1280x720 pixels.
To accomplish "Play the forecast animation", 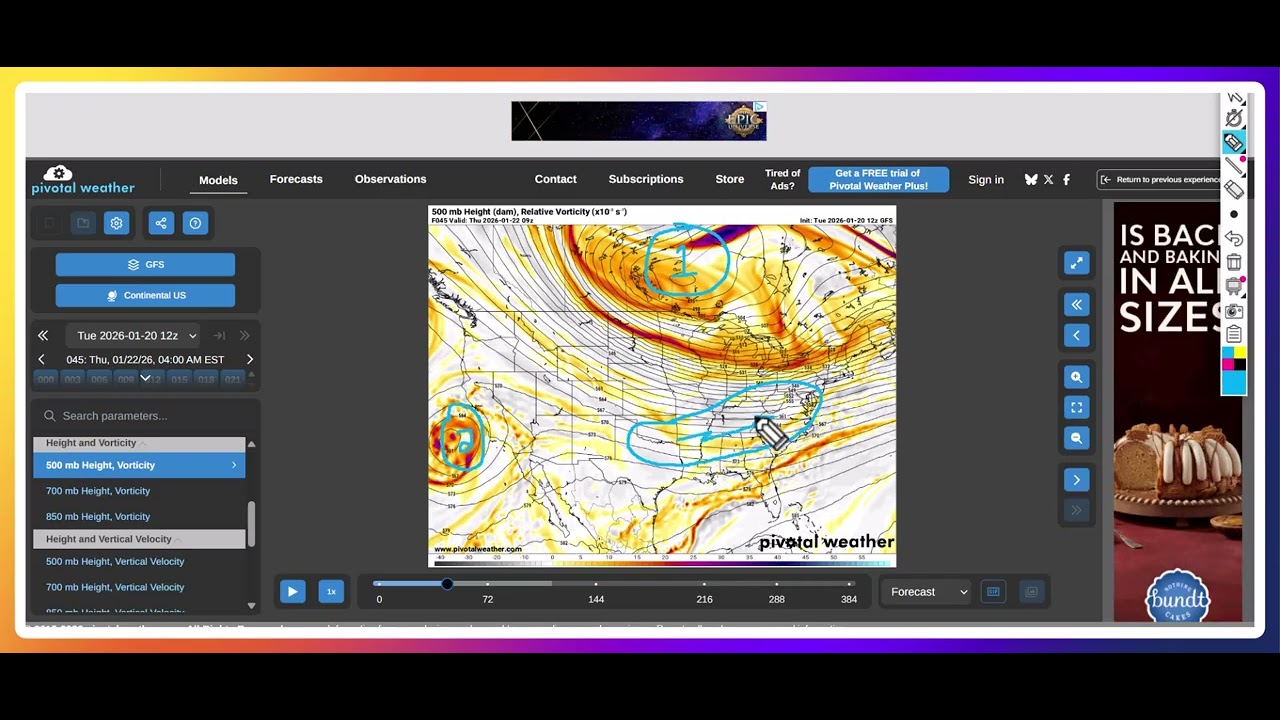I will coord(292,592).
